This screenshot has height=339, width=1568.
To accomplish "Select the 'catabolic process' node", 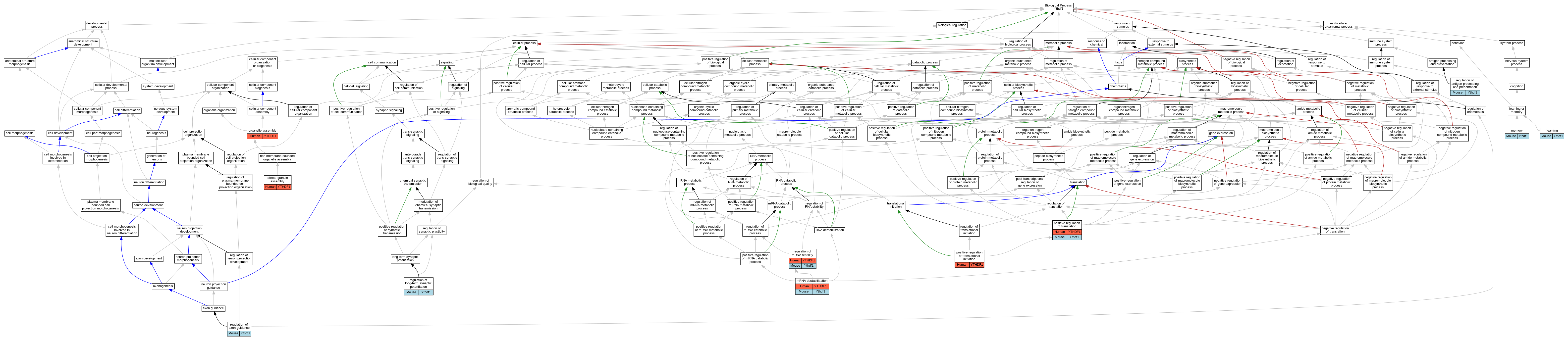I will coord(925,62).
